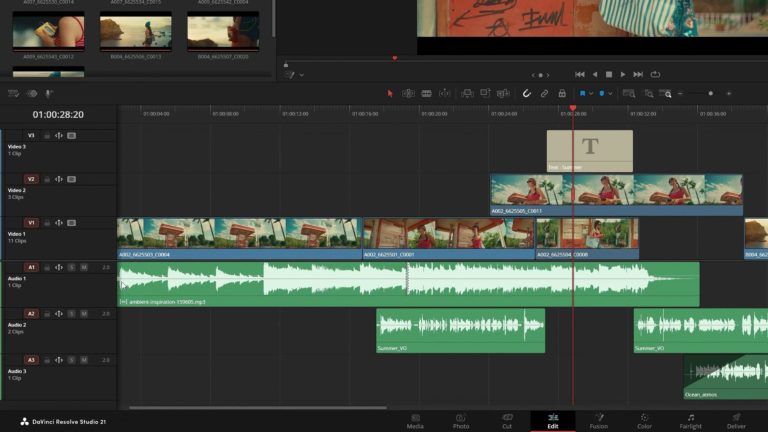Lock the Video 1 track
The height and width of the screenshot is (432, 768).
pos(47,223)
